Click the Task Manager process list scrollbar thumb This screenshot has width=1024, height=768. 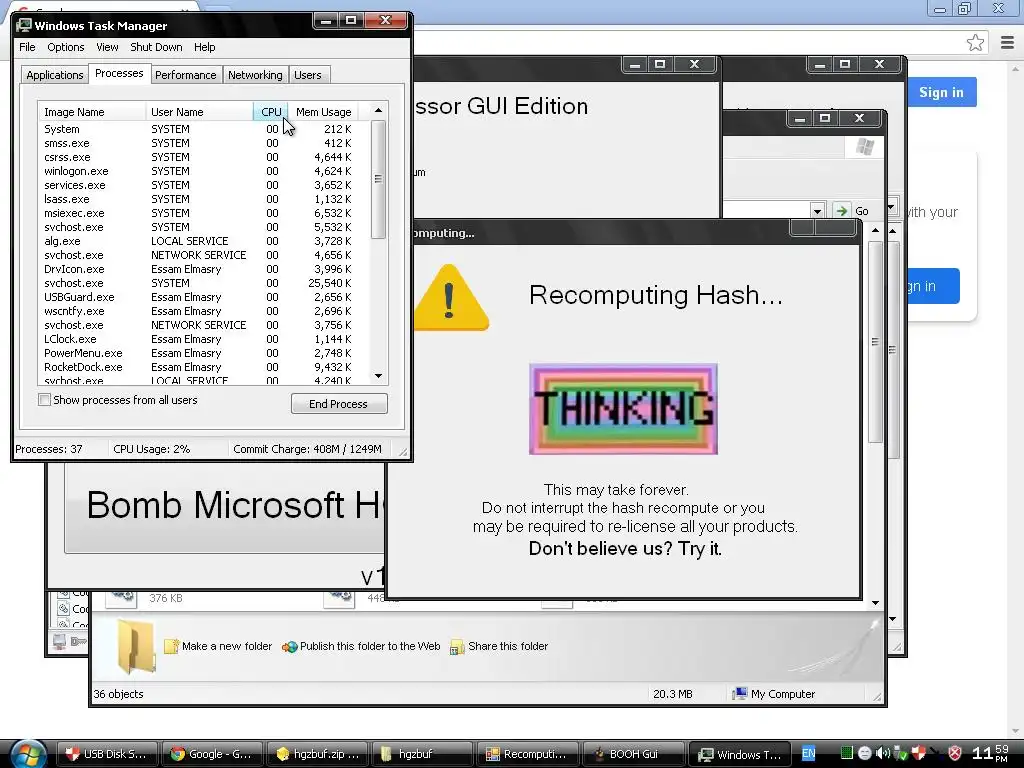coord(378,179)
